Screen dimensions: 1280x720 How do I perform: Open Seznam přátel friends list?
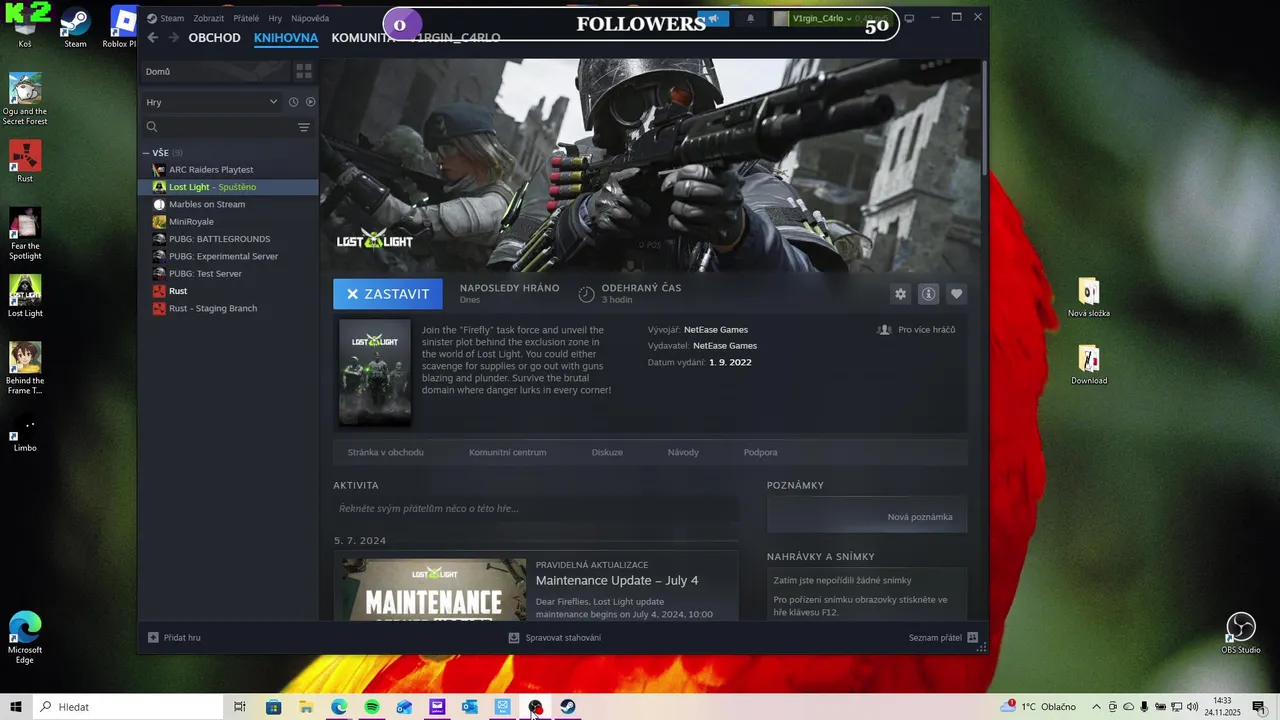[943, 637]
